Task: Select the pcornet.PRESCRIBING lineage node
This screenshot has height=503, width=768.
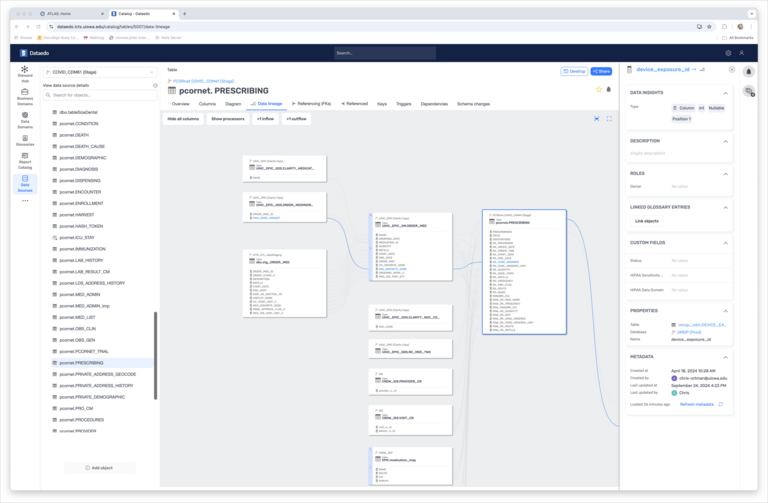Action: pos(524,272)
